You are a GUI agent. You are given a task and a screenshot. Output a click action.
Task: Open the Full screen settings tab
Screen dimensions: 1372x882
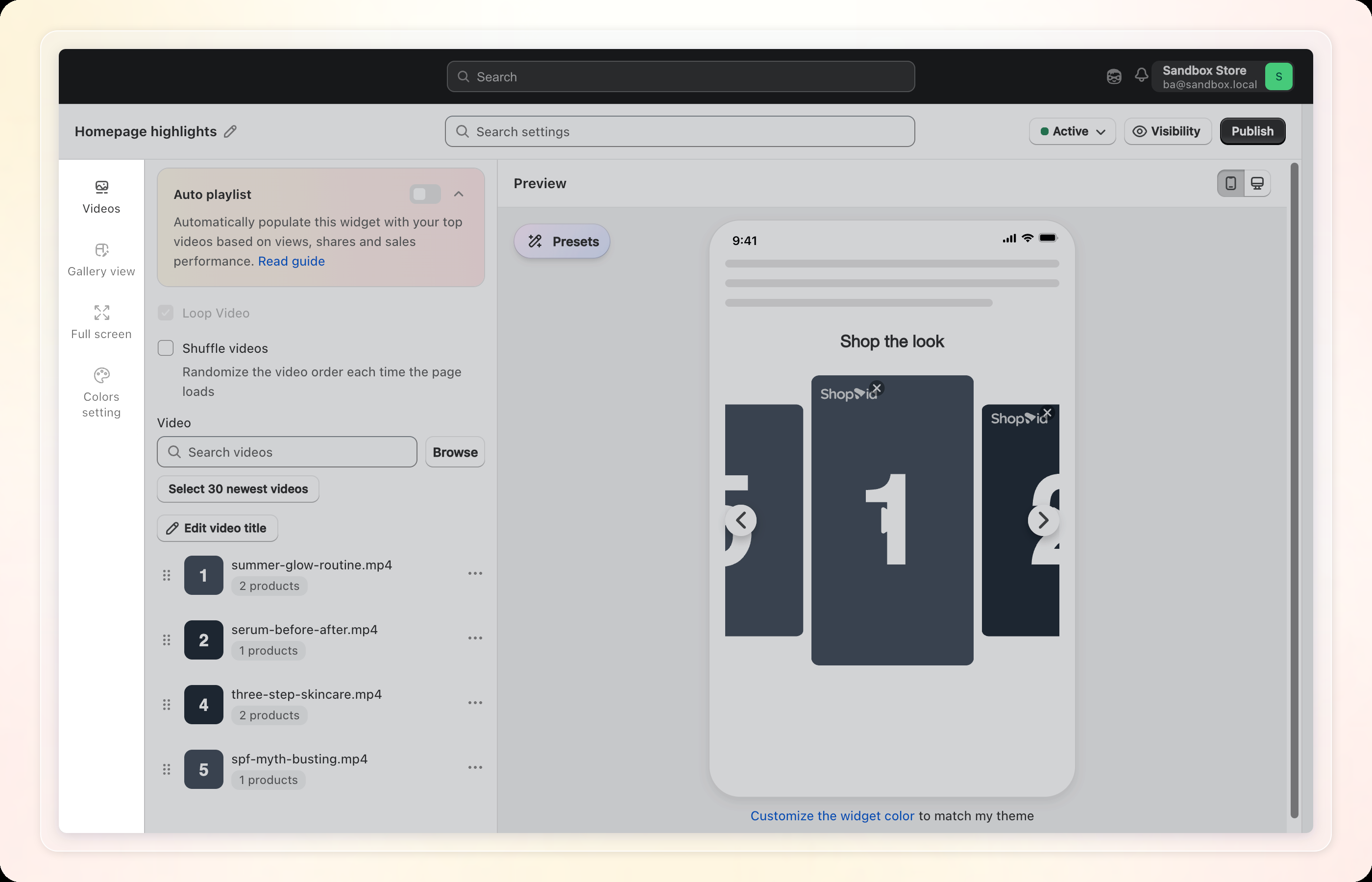click(101, 322)
